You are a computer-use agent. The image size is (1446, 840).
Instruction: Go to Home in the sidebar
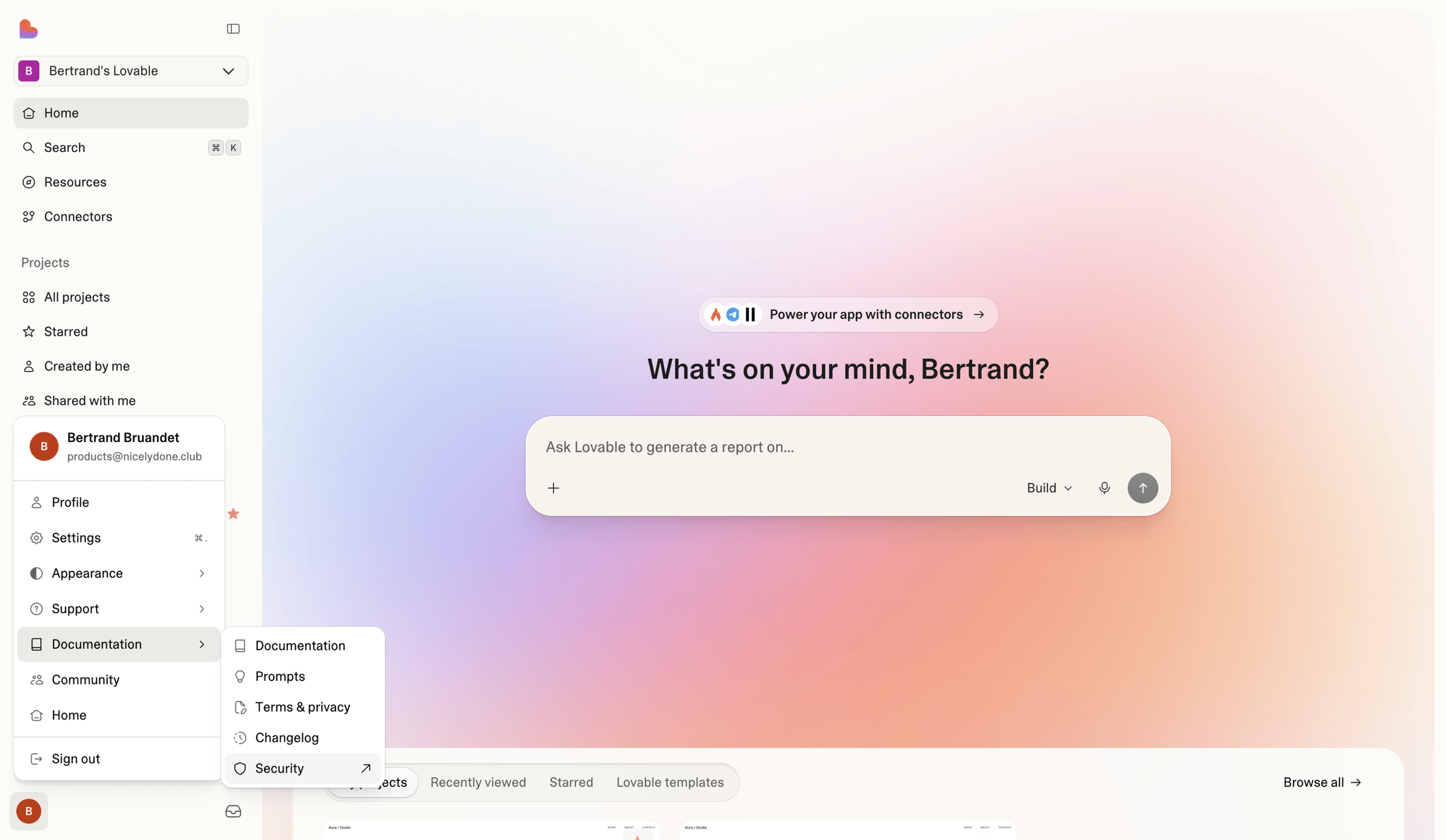[x=131, y=113]
